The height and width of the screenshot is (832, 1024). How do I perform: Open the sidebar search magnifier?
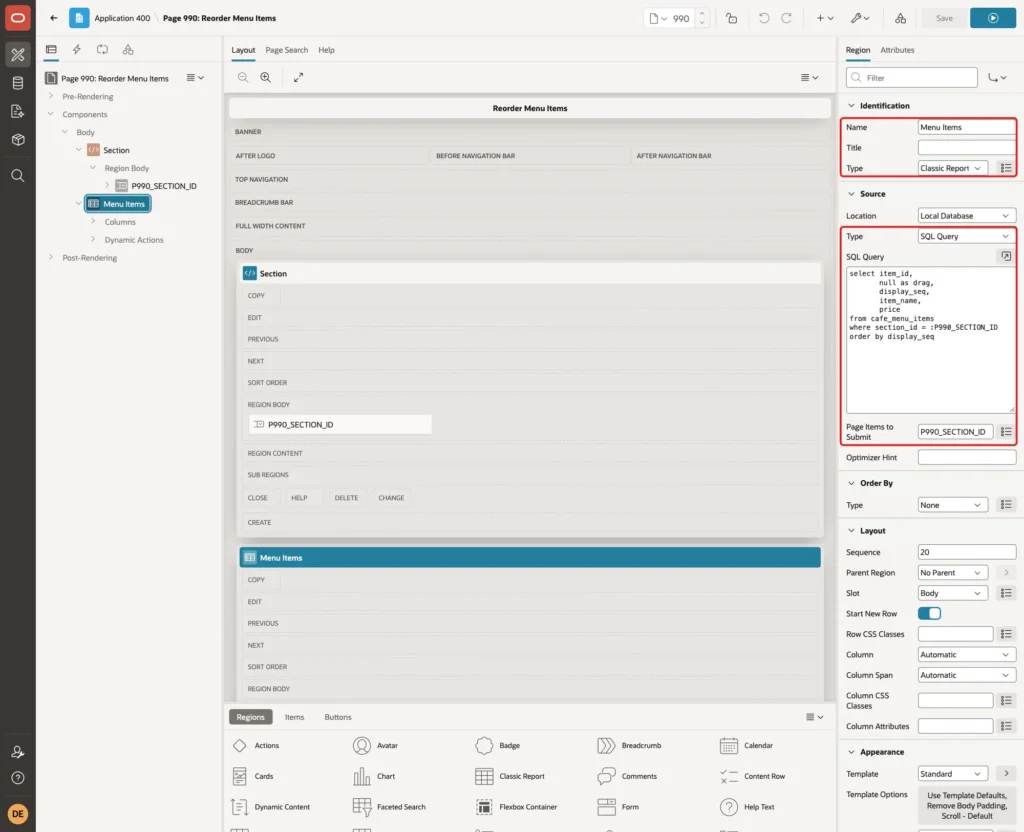[18, 176]
